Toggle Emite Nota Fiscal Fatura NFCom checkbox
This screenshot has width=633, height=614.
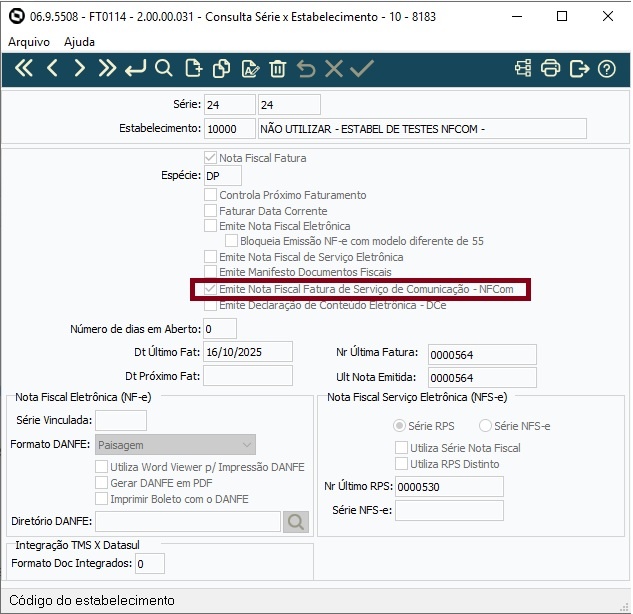(x=210, y=289)
